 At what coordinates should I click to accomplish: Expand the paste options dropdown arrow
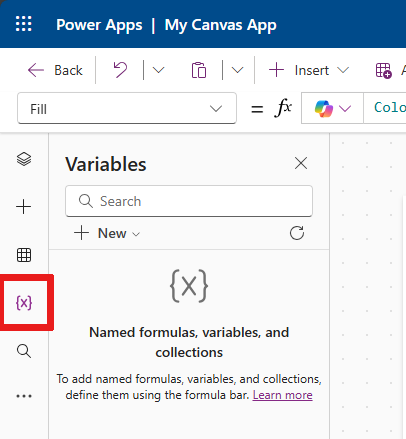[x=237, y=70]
